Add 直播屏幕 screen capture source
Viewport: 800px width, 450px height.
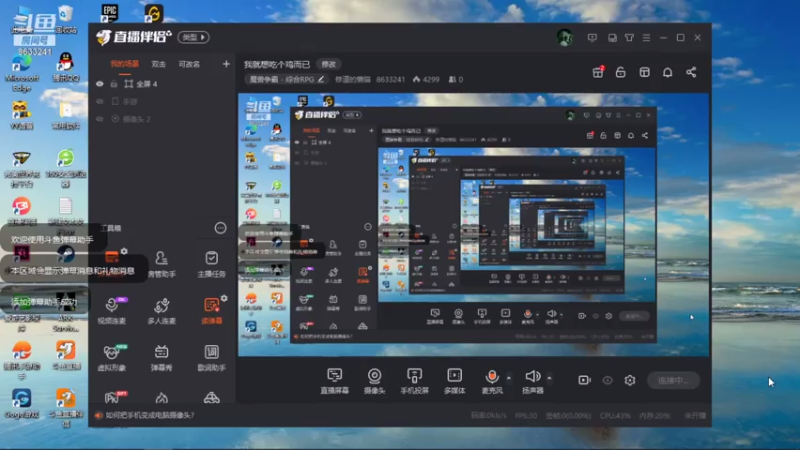pos(335,381)
